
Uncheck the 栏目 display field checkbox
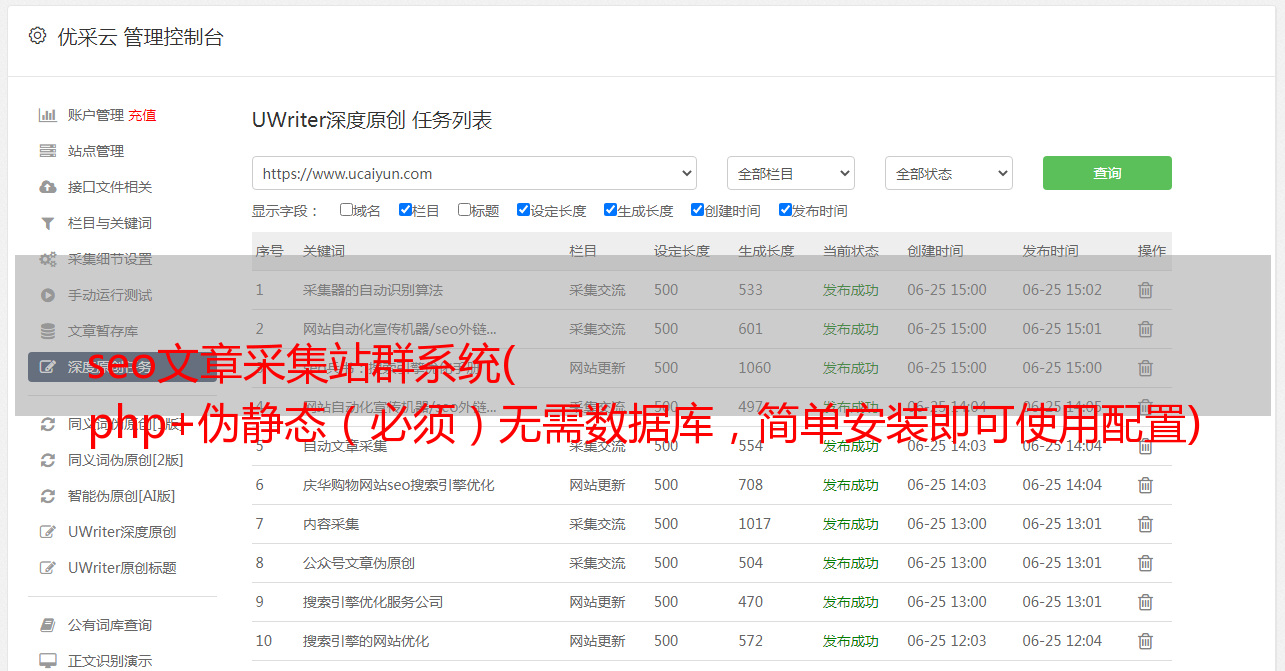click(405, 210)
